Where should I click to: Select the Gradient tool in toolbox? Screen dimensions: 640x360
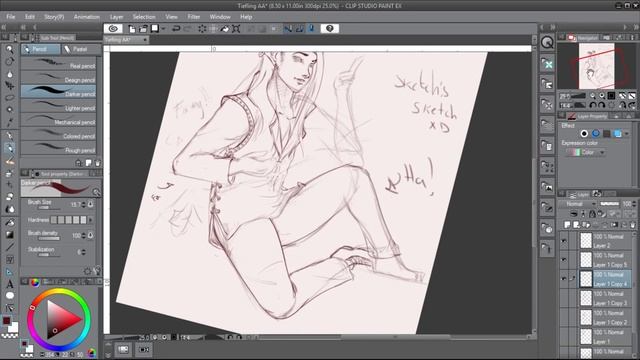tap(9, 235)
